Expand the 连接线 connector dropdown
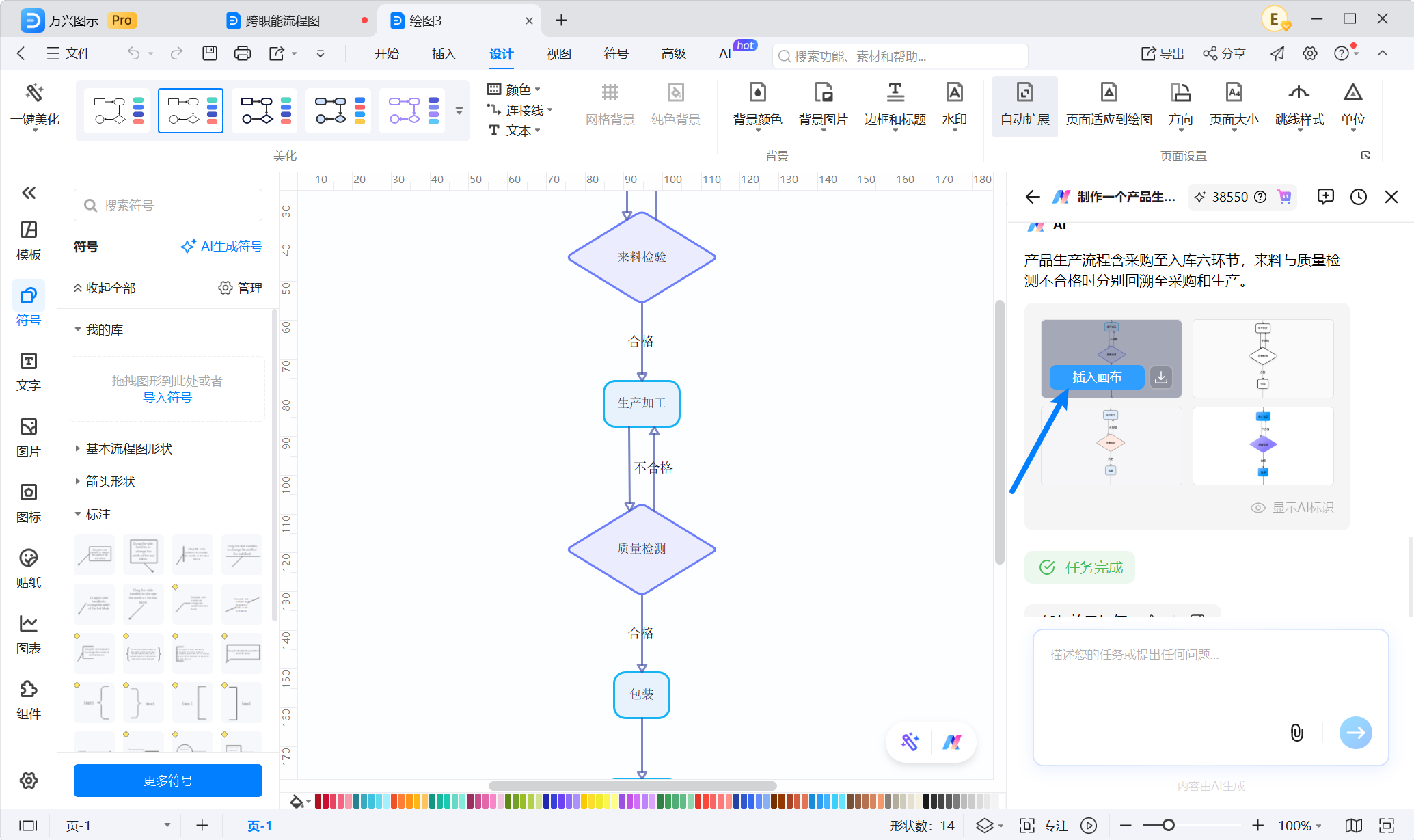1414x840 pixels. tap(520, 110)
